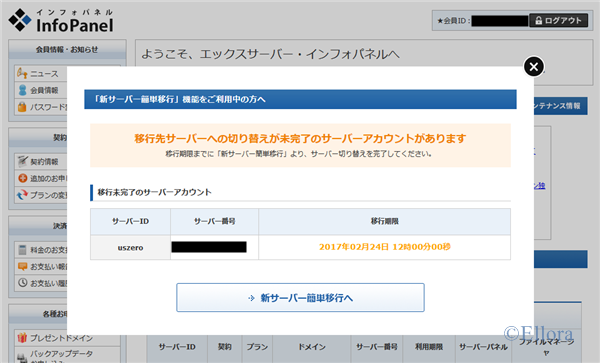
Task: Click the InfoPanel logo
Action: tap(61, 21)
